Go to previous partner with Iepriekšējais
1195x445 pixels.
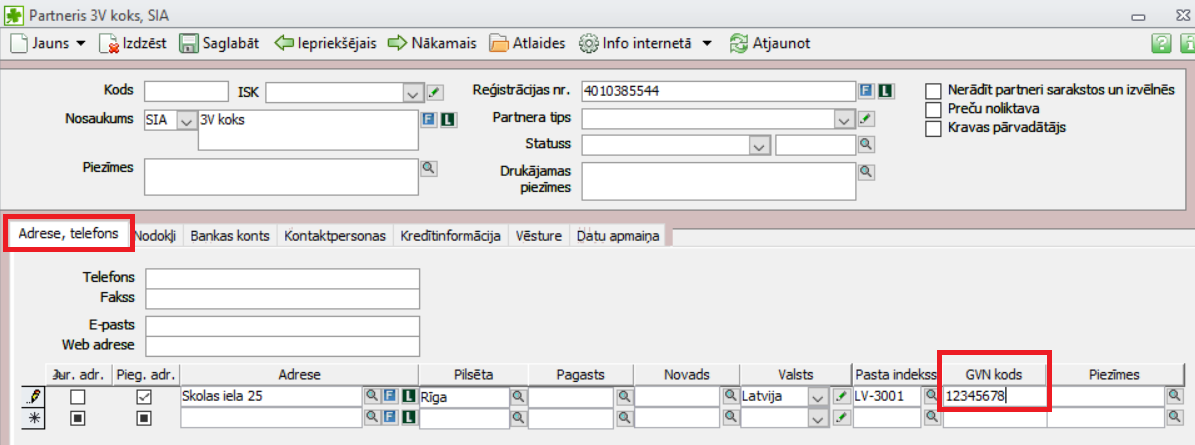(x=325, y=43)
